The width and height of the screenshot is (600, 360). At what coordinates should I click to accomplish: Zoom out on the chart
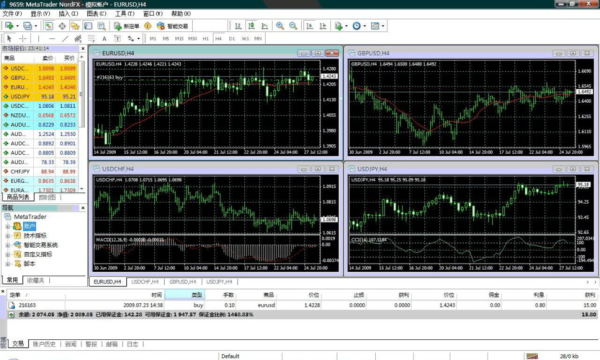[x=293, y=26]
